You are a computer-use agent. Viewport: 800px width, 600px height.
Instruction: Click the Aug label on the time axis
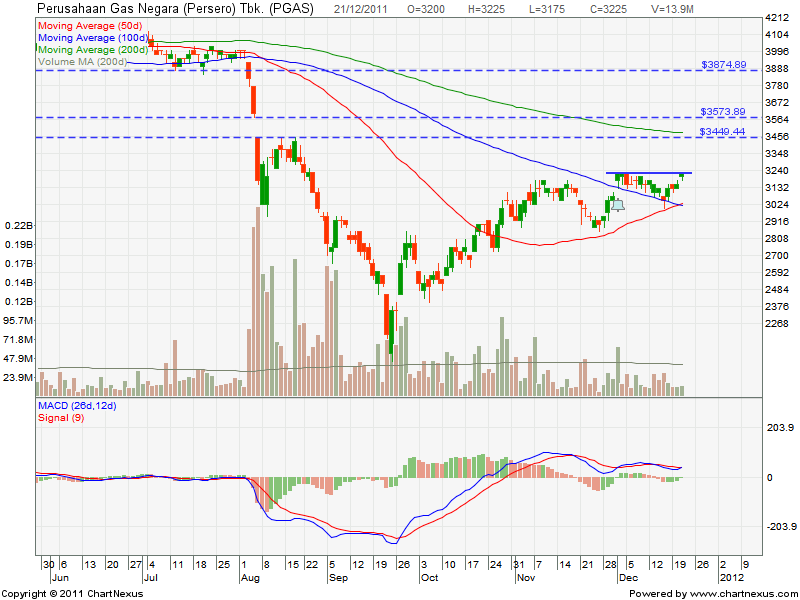249,578
